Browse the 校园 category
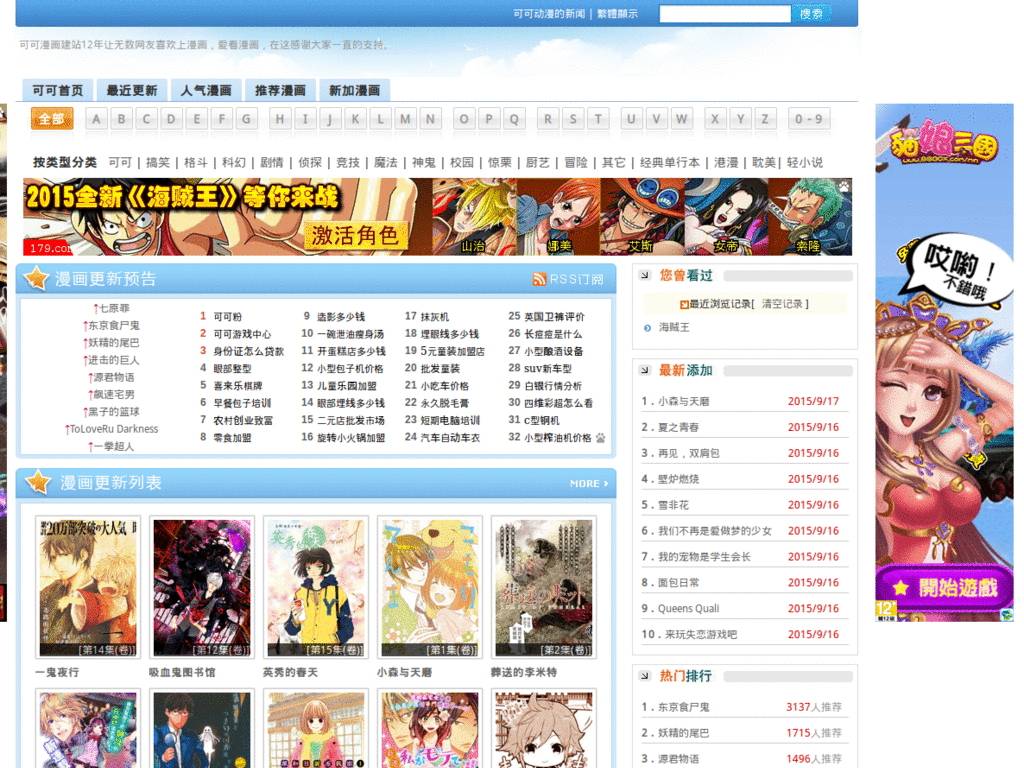 click(461, 162)
